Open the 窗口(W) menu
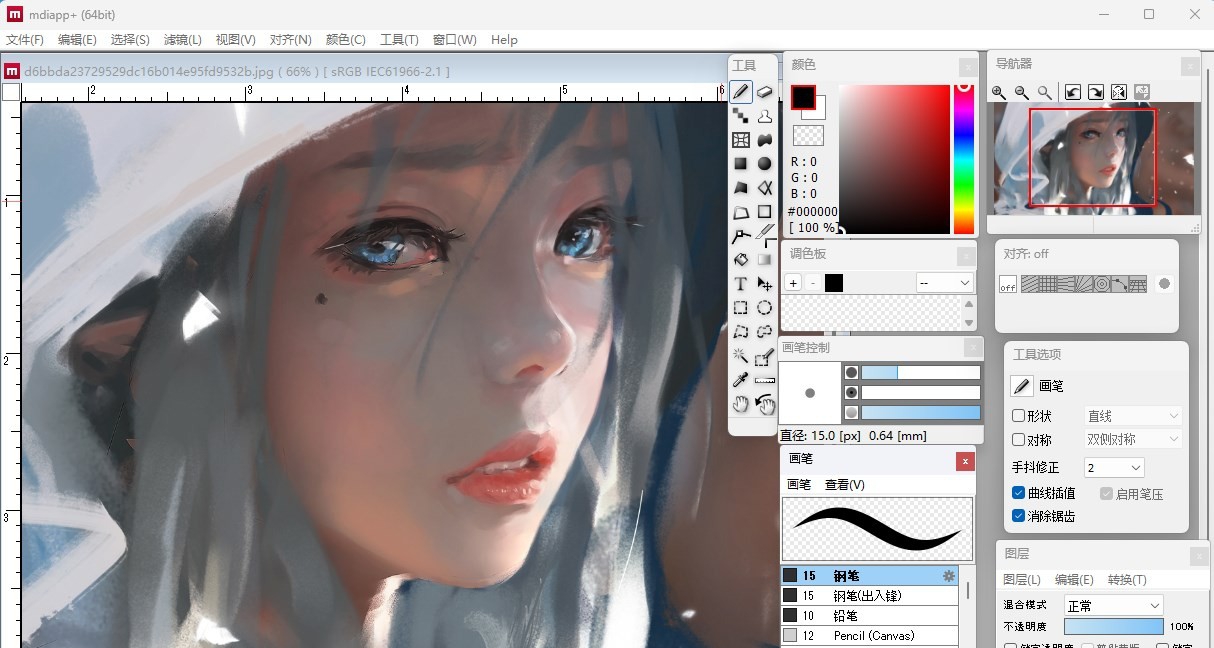The width and height of the screenshot is (1214, 648). (x=454, y=40)
